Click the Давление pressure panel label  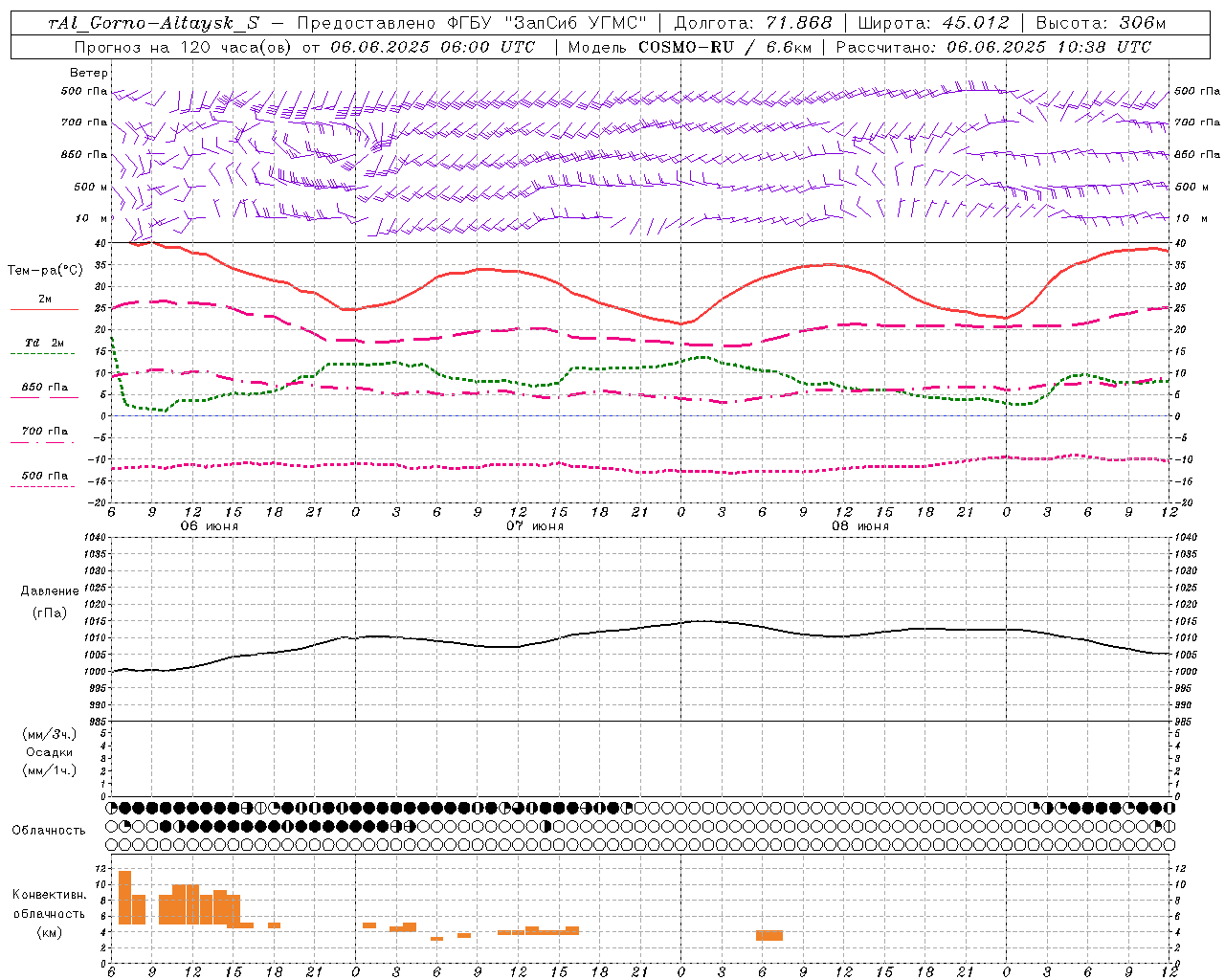click(x=50, y=590)
